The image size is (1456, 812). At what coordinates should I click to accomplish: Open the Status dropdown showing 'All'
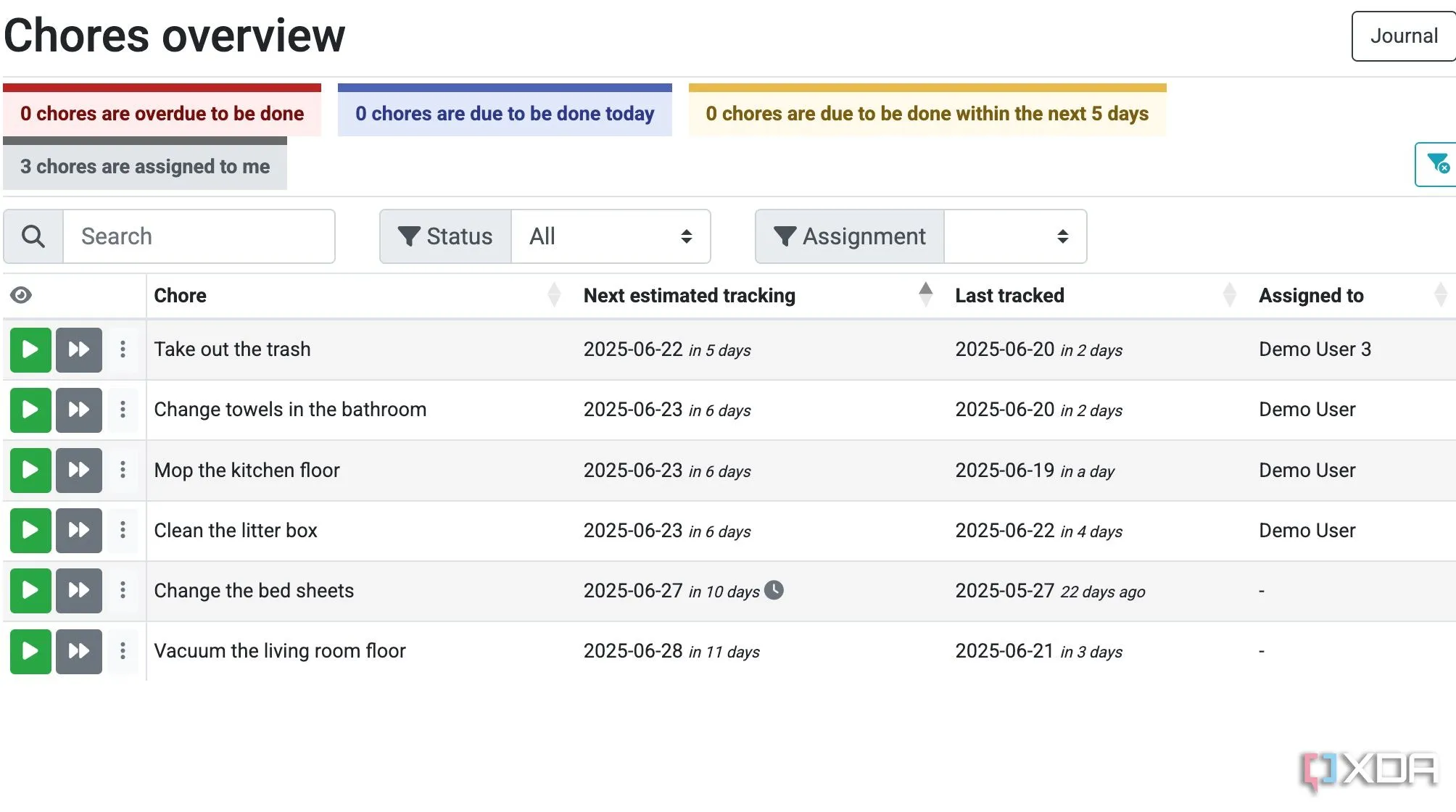point(611,236)
